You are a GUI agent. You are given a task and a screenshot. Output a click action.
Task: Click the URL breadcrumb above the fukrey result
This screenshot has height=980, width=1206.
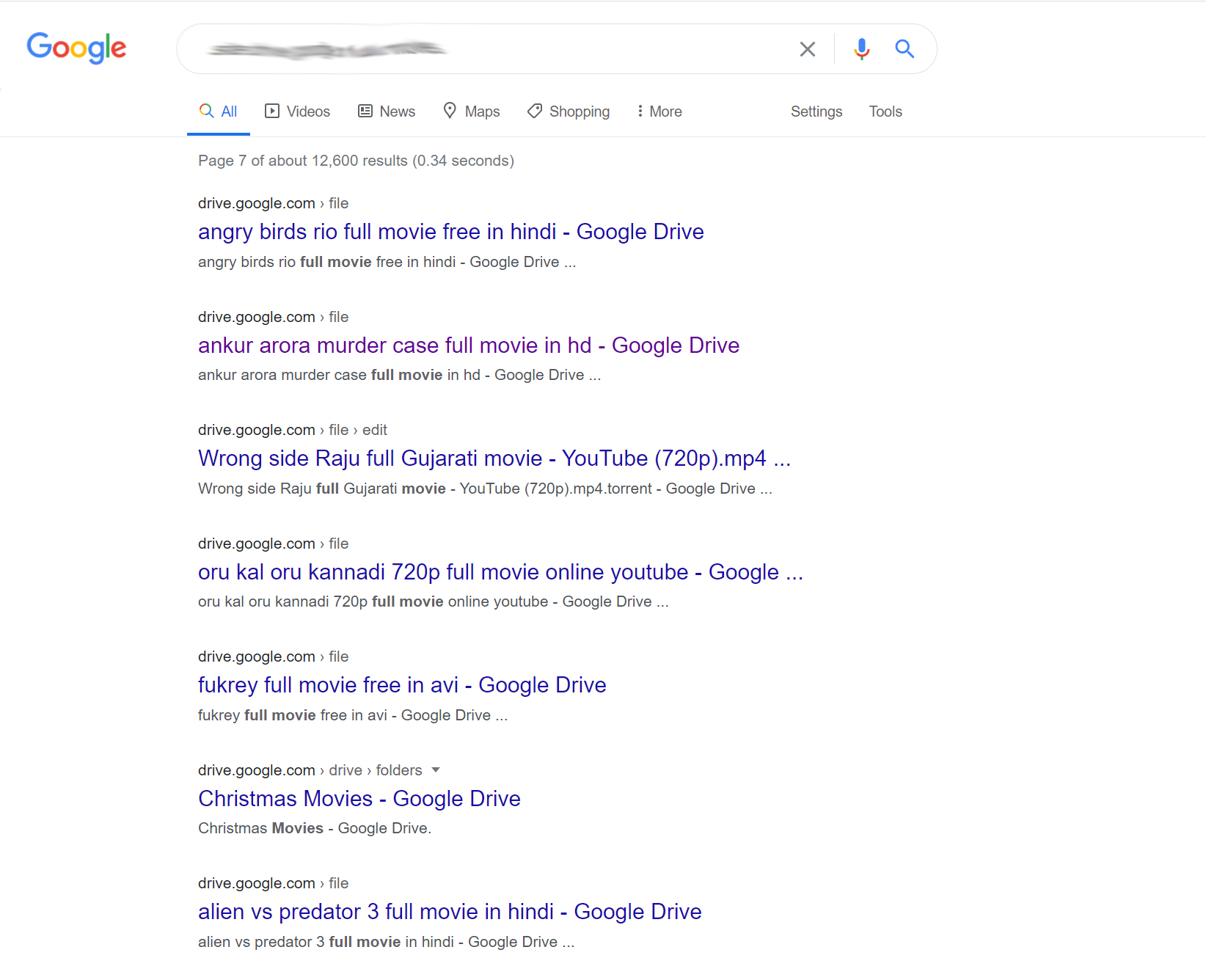273,657
